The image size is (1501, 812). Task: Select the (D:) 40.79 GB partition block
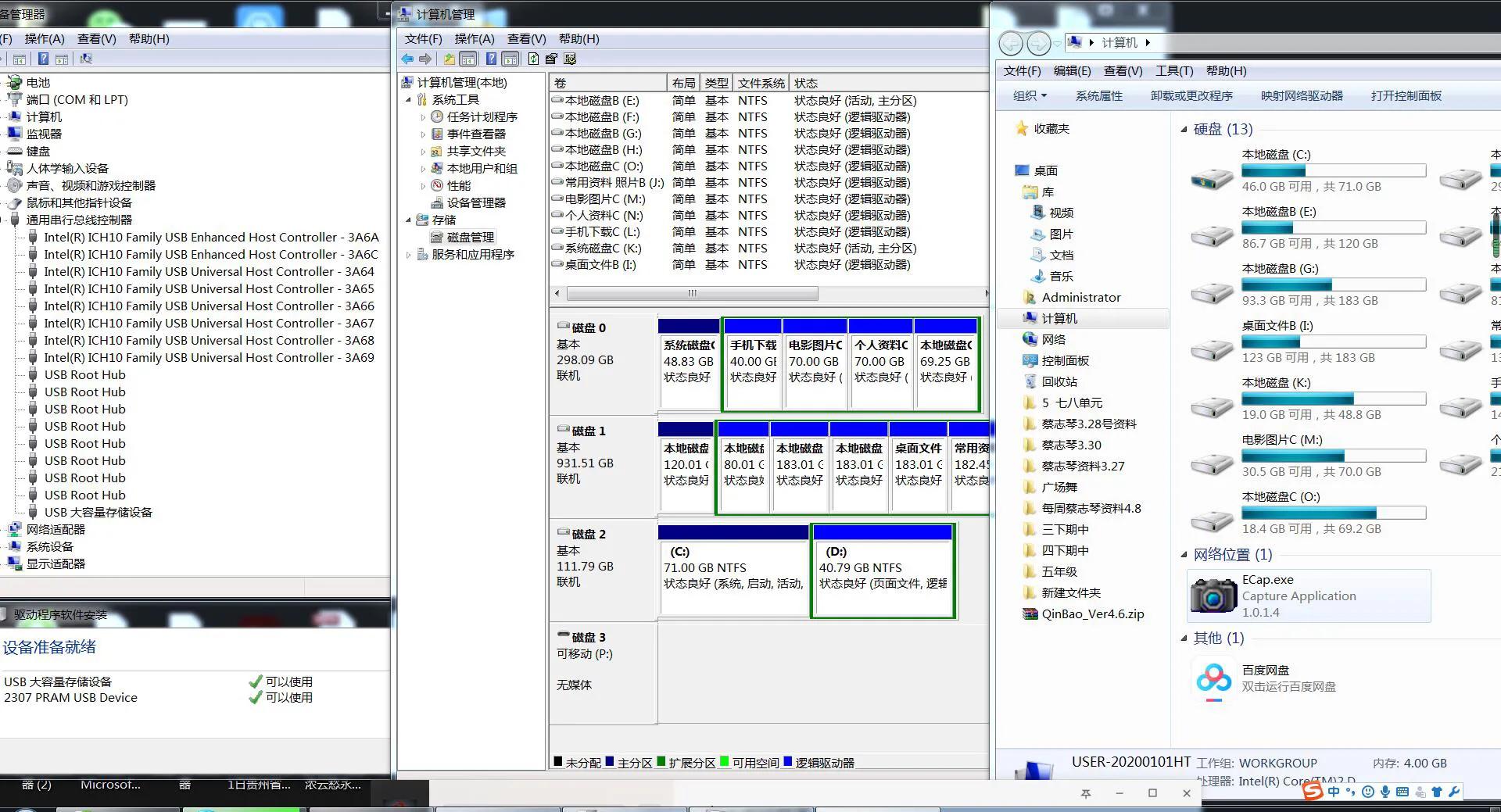tap(883, 571)
